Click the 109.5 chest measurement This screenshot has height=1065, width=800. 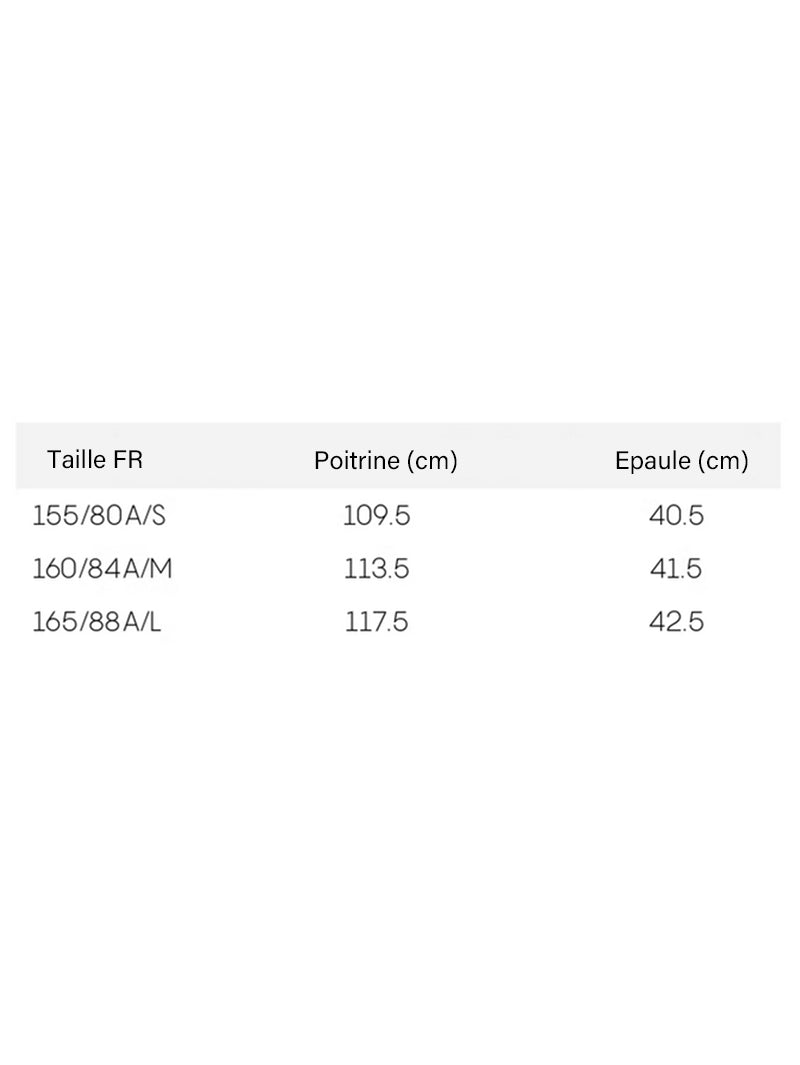point(377,516)
